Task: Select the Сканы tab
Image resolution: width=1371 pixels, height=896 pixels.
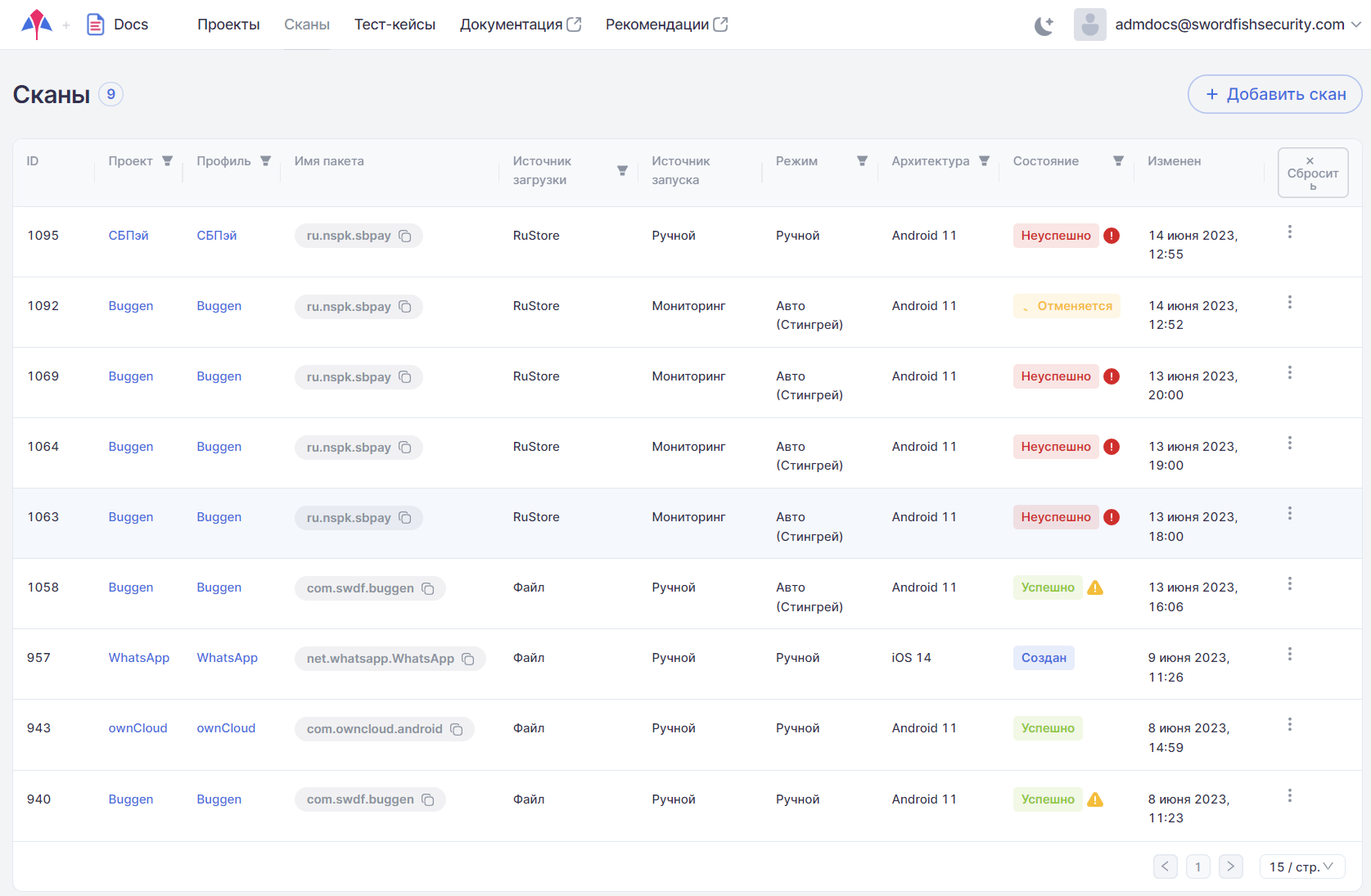Action: point(307,25)
